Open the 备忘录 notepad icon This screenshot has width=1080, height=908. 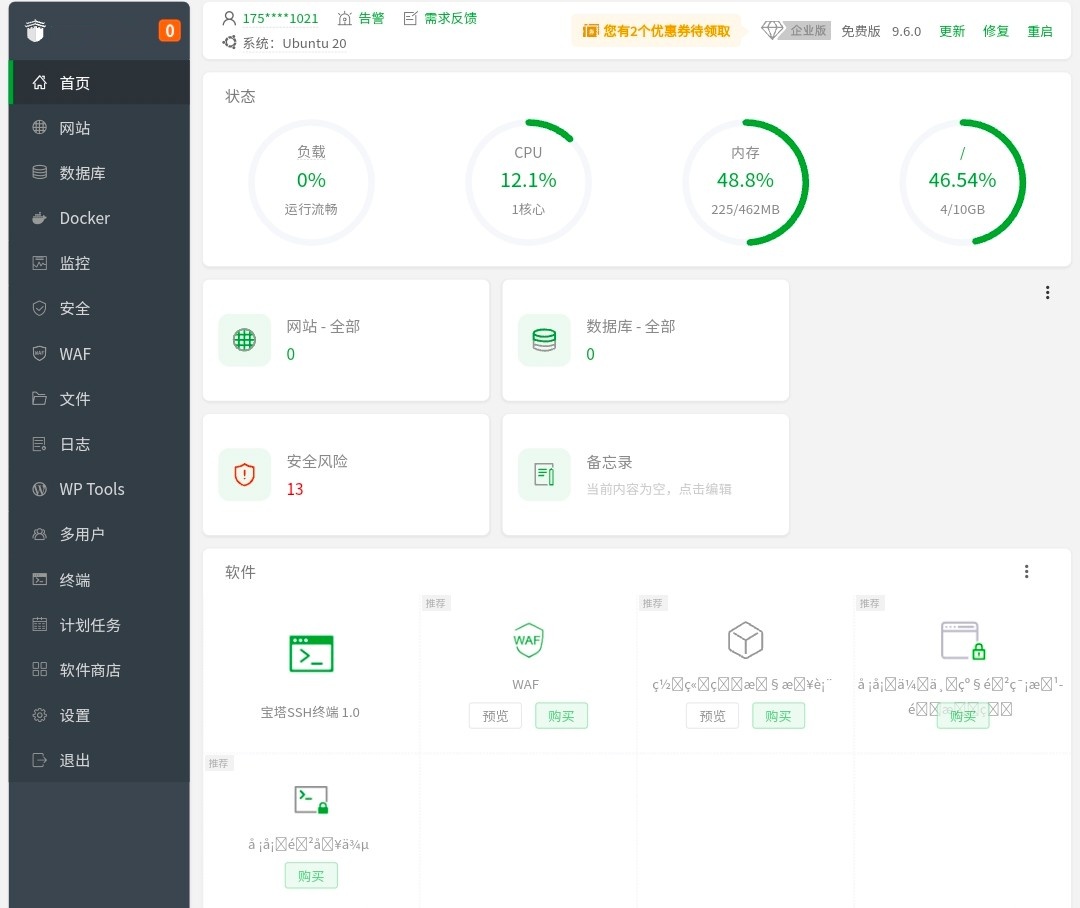(x=544, y=474)
